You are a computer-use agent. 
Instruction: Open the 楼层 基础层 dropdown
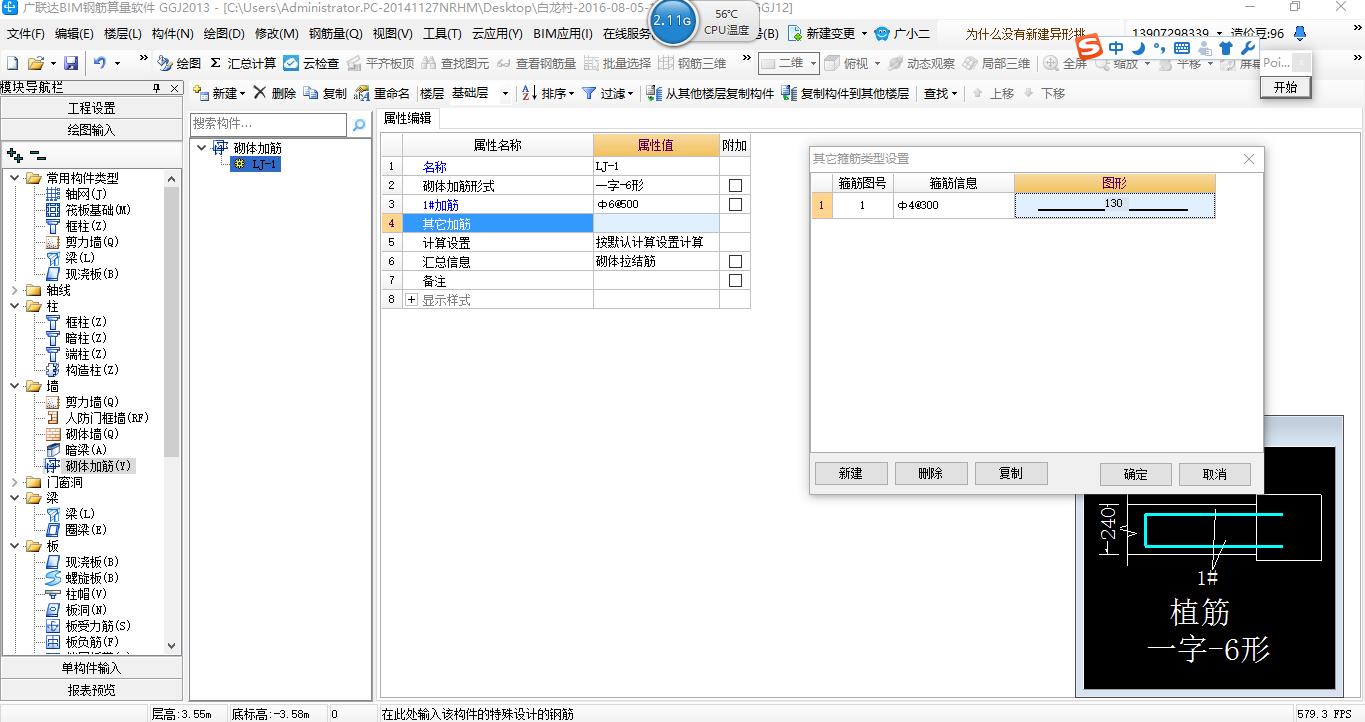(x=505, y=93)
